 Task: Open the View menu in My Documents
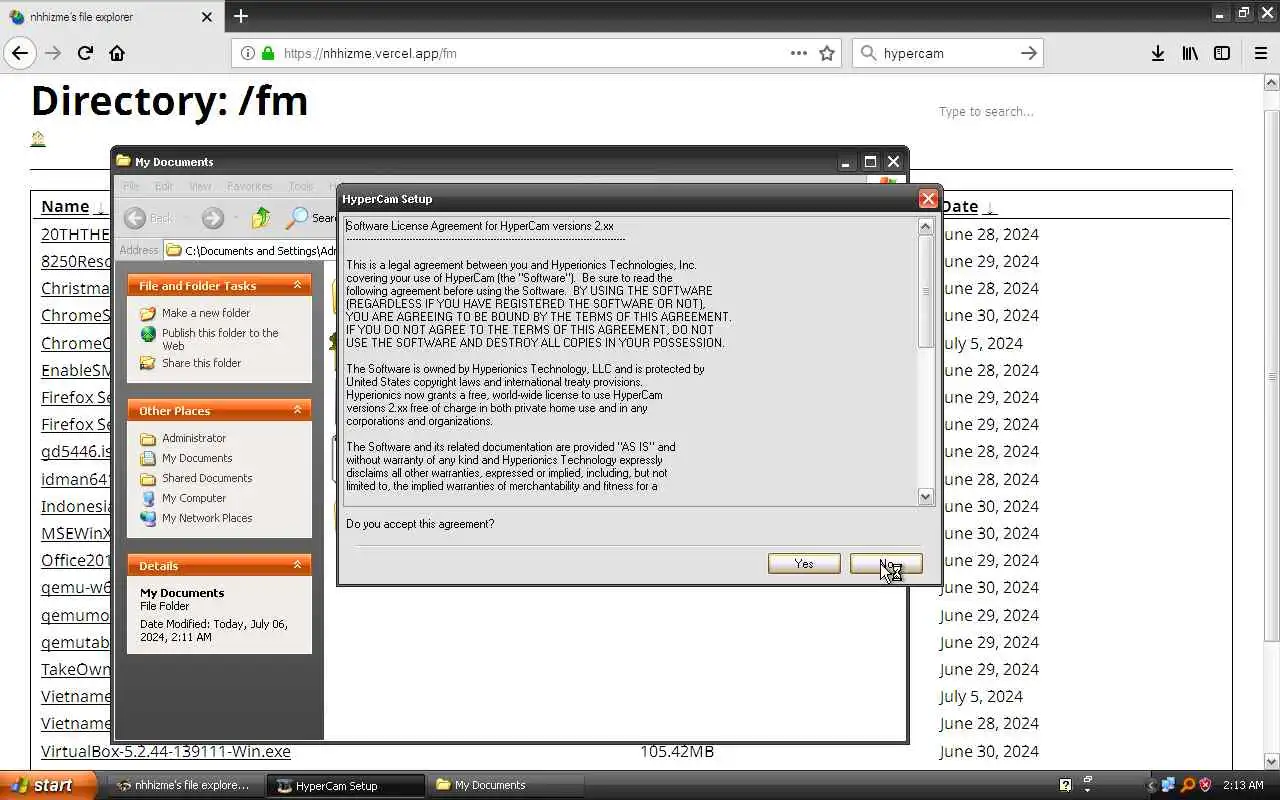click(200, 186)
